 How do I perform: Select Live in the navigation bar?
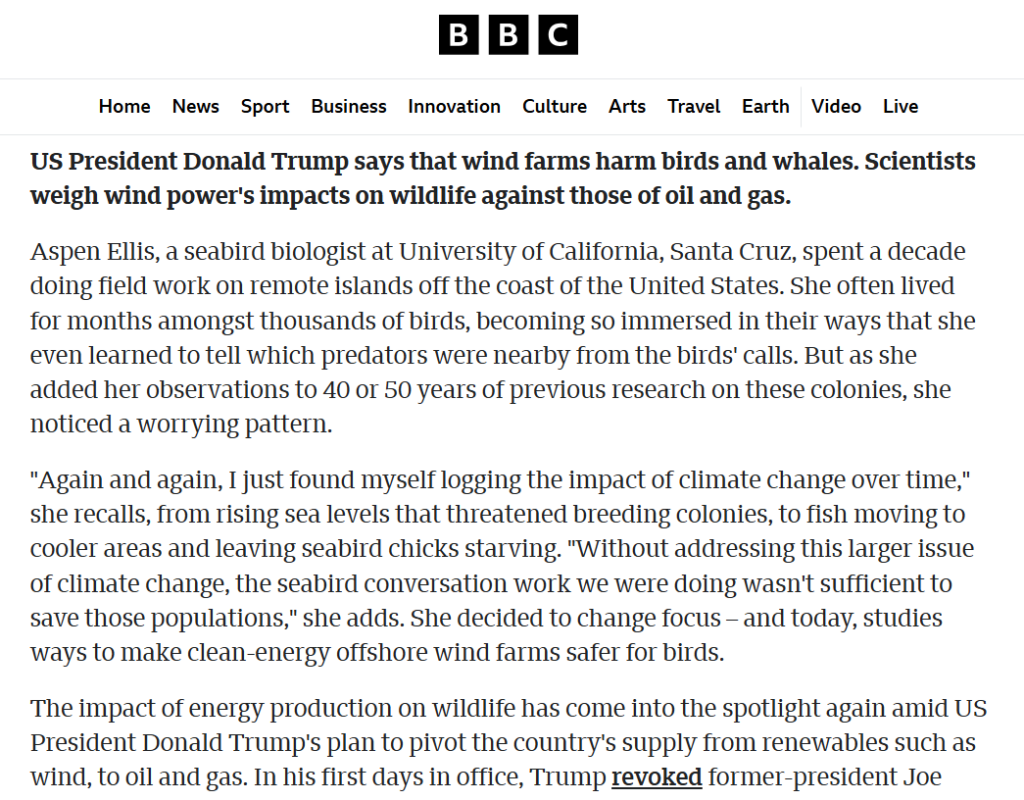(x=900, y=106)
